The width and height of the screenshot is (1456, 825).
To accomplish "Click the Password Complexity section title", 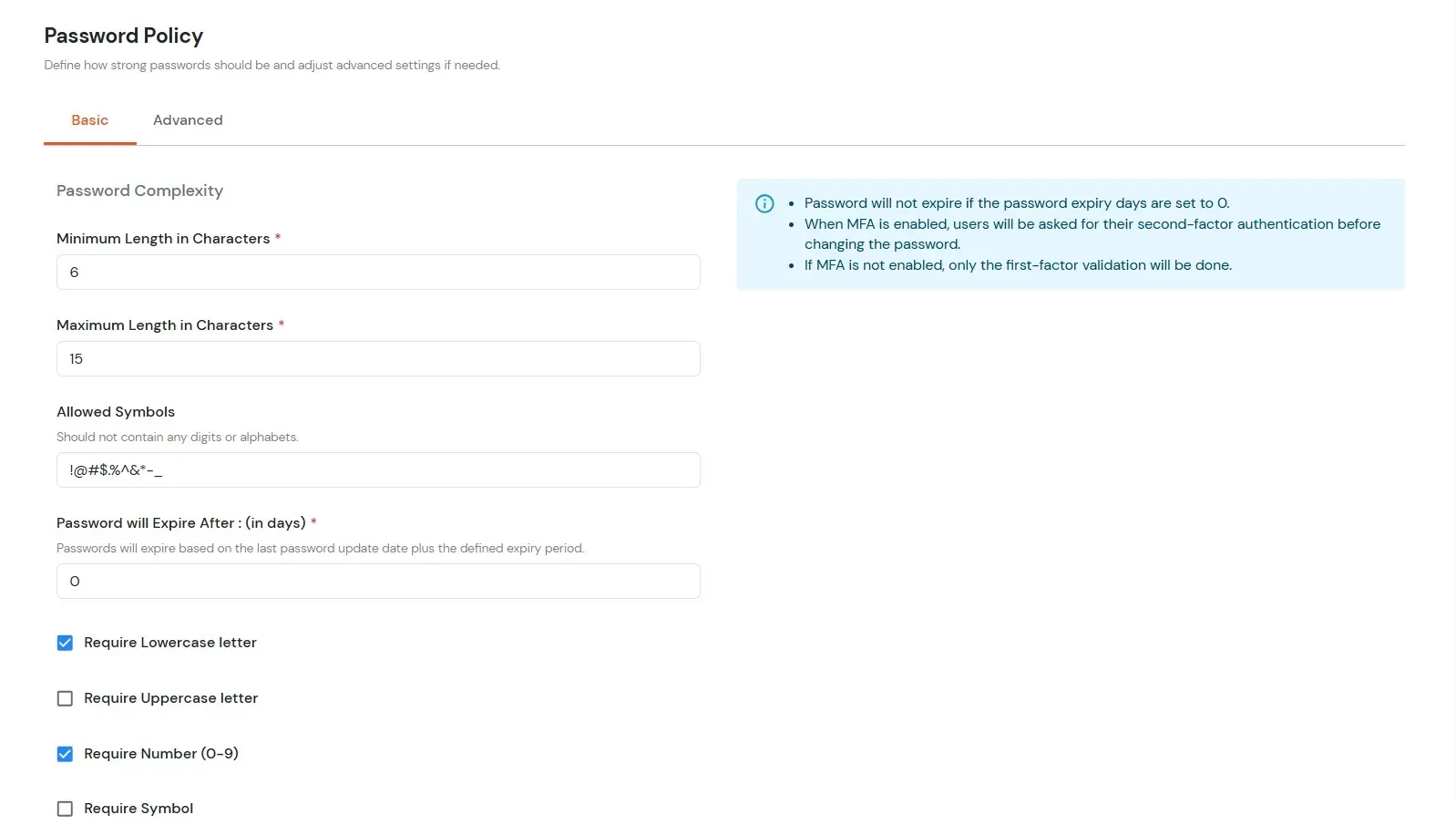I will point(139,191).
